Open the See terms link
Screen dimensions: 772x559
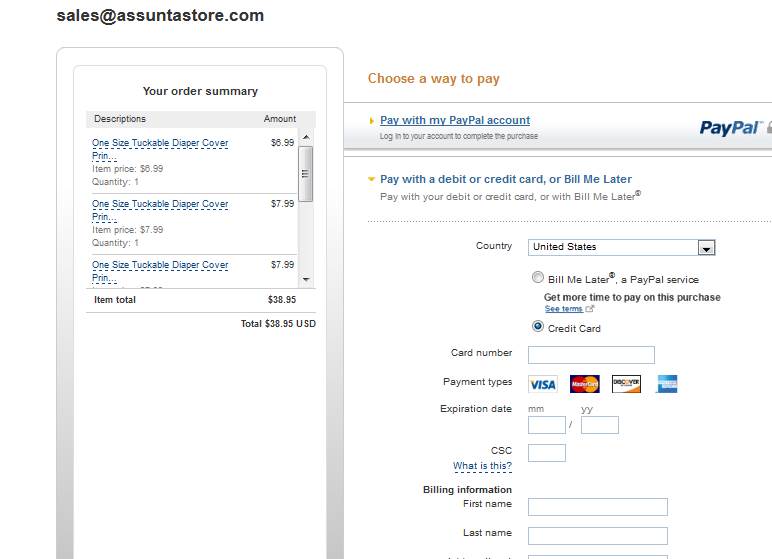click(564, 309)
